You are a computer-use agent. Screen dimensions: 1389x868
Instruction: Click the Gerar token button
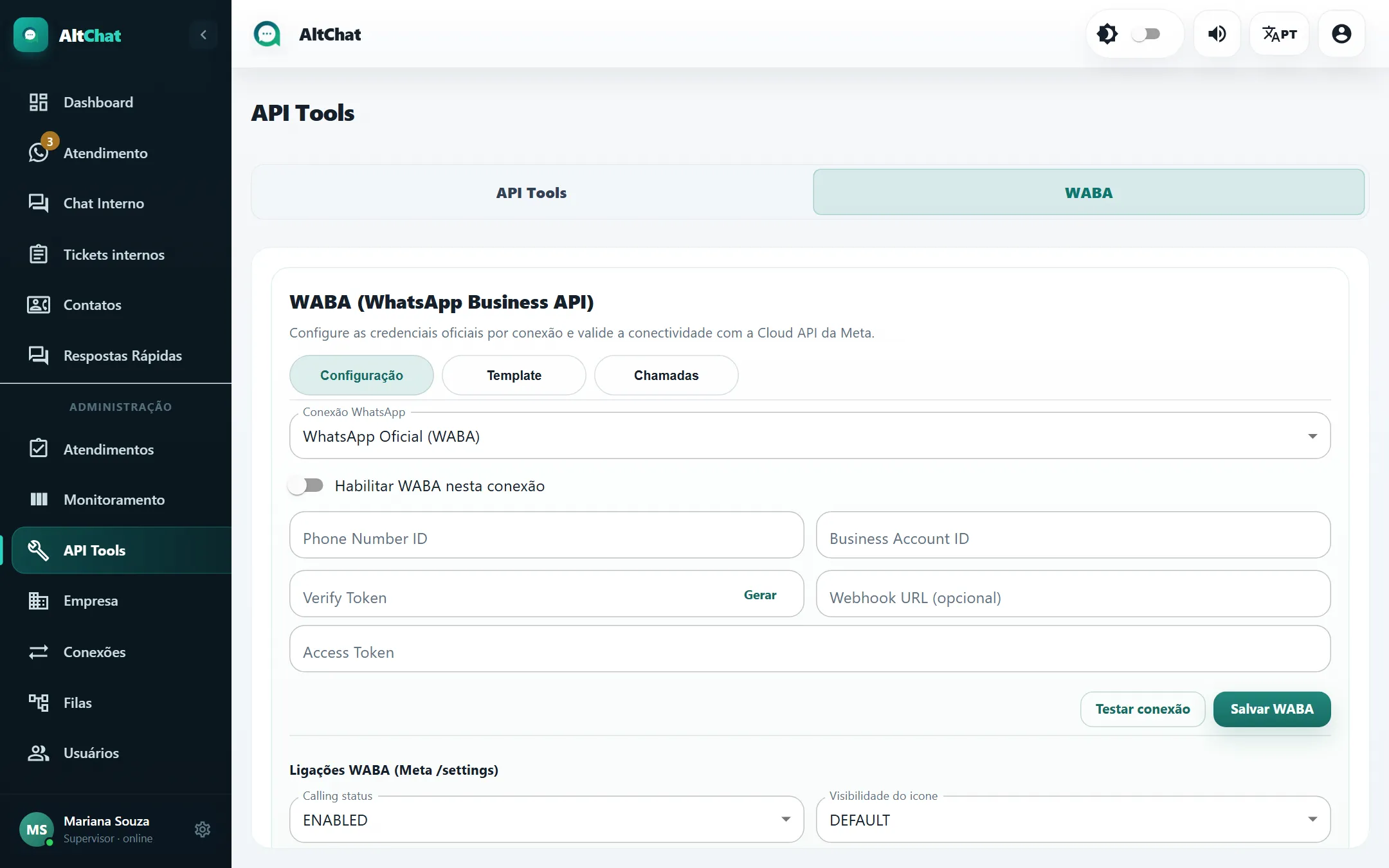tap(760, 595)
